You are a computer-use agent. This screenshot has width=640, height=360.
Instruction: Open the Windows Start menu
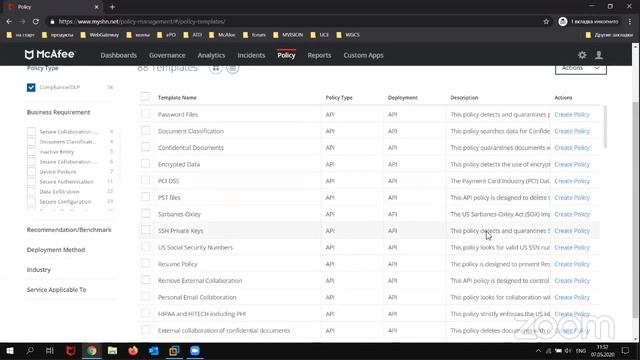(x=10, y=351)
